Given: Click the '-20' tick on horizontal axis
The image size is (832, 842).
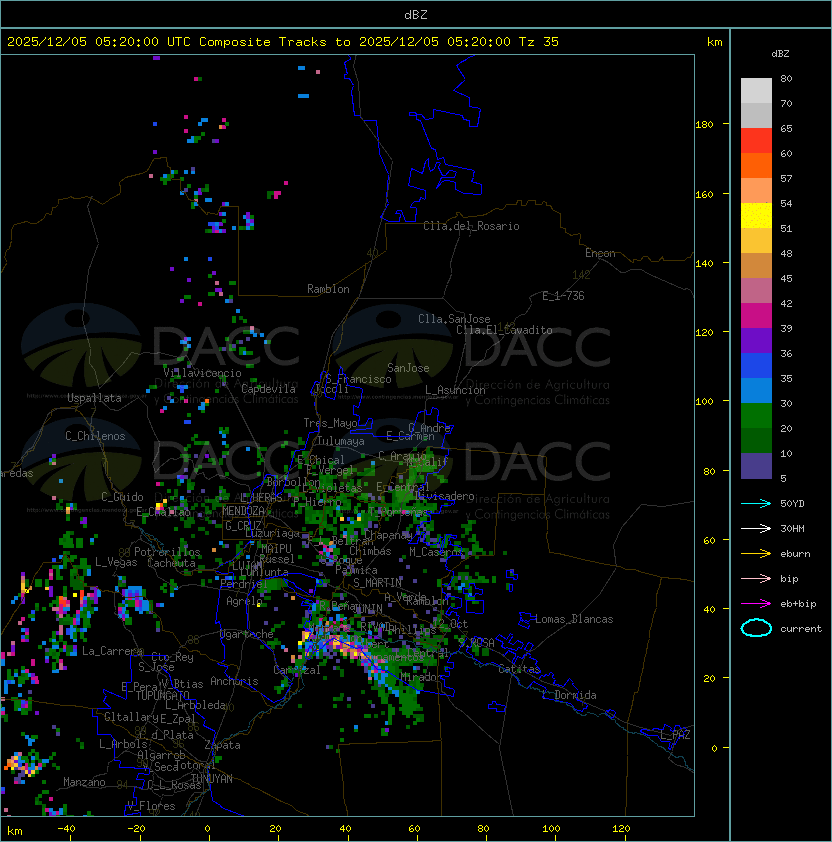Looking at the screenshot, I should [136, 829].
